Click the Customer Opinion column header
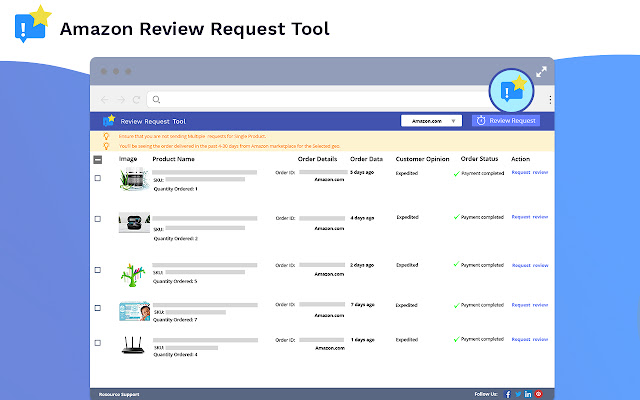The width and height of the screenshot is (640, 400). pos(422,159)
